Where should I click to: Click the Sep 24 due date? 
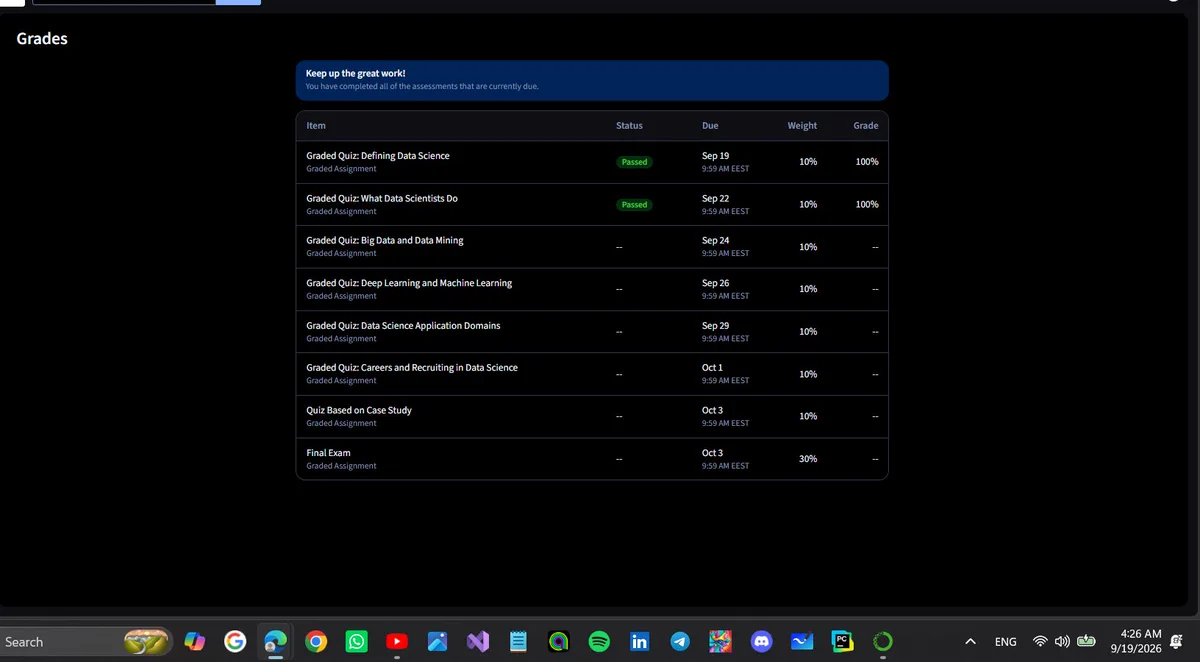[x=715, y=240]
